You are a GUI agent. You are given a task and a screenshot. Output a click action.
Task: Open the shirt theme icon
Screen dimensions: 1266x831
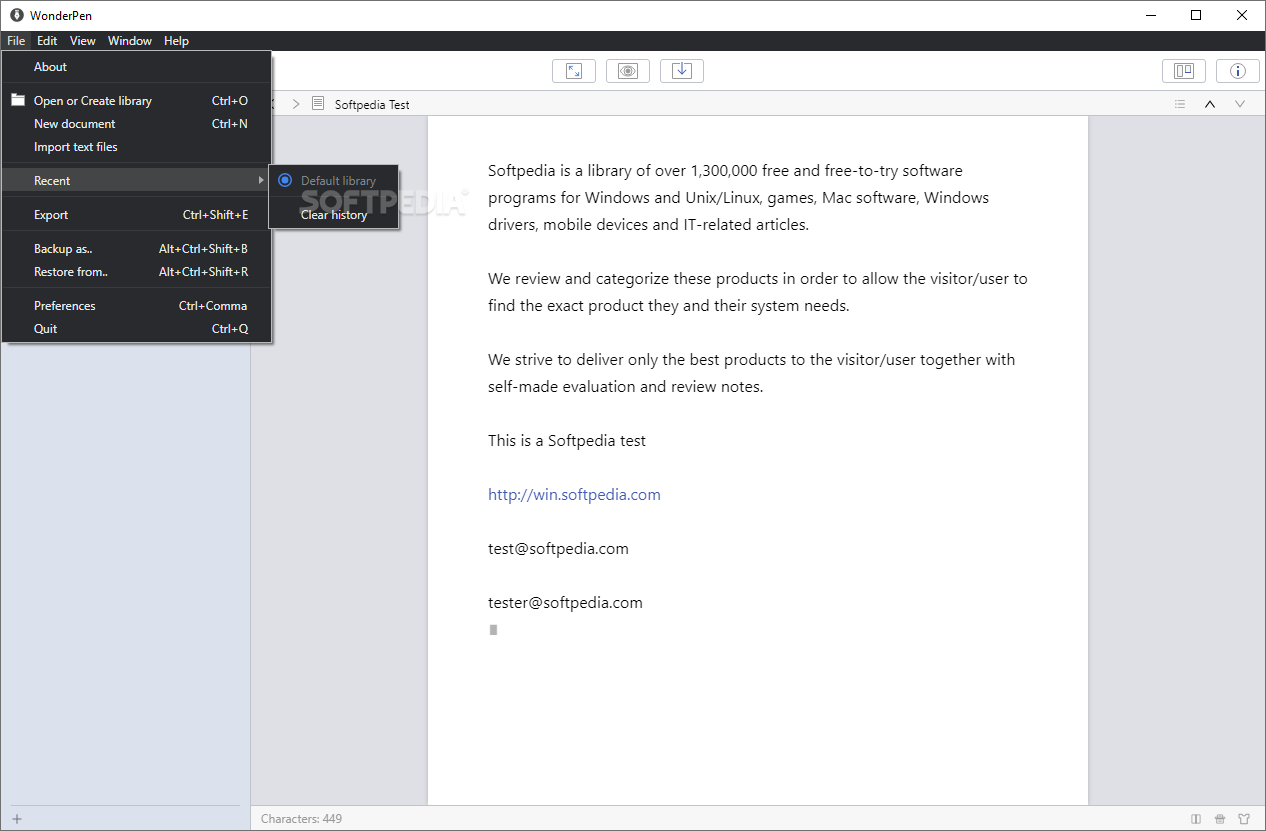coord(1244,819)
